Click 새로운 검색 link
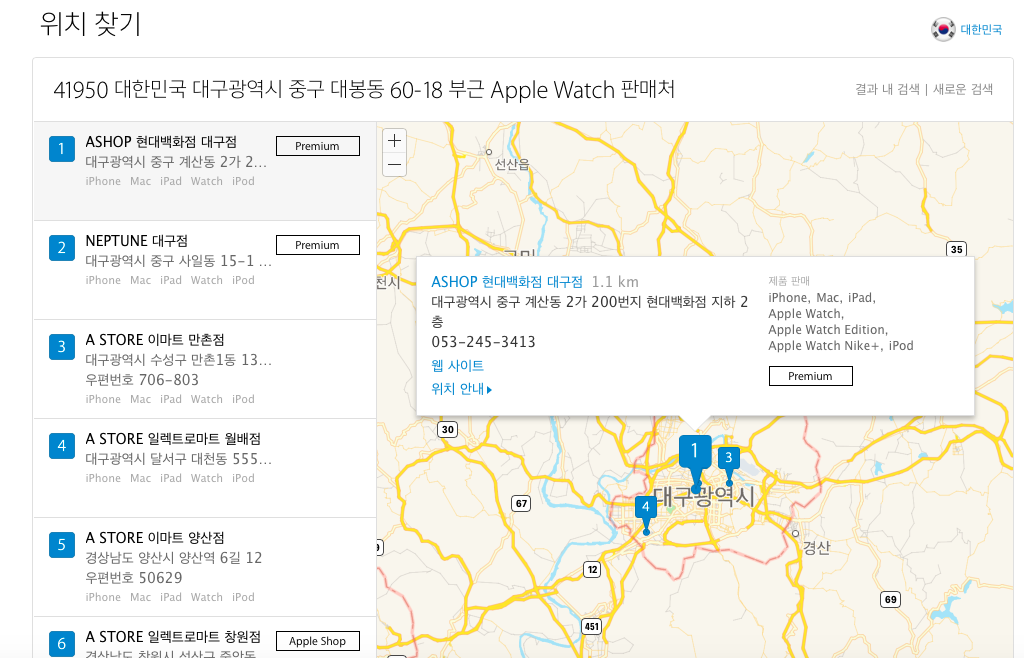The height and width of the screenshot is (658, 1024). [x=963, y=89]
